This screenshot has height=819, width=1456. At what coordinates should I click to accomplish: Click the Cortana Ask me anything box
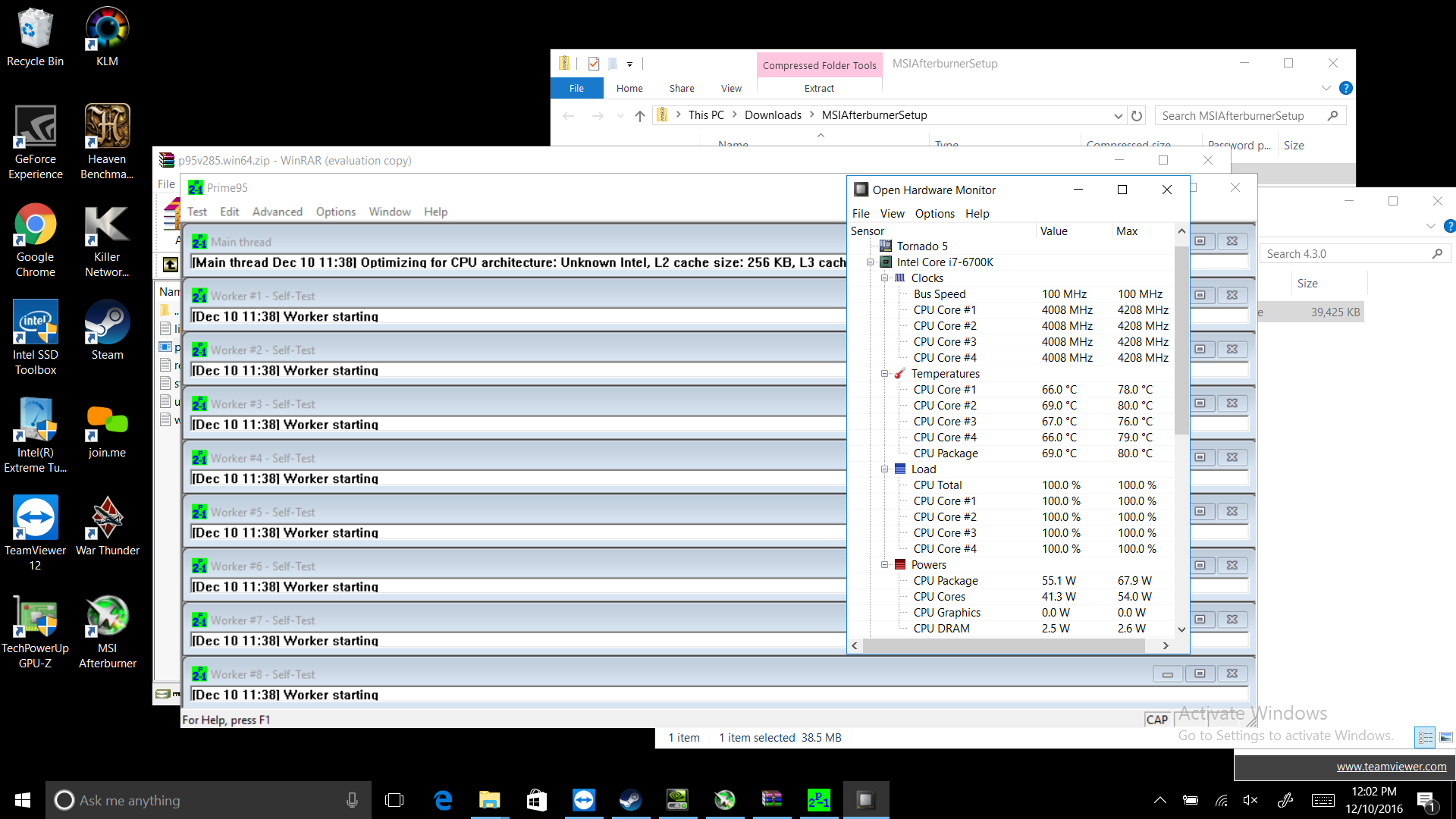click(209, 800)
